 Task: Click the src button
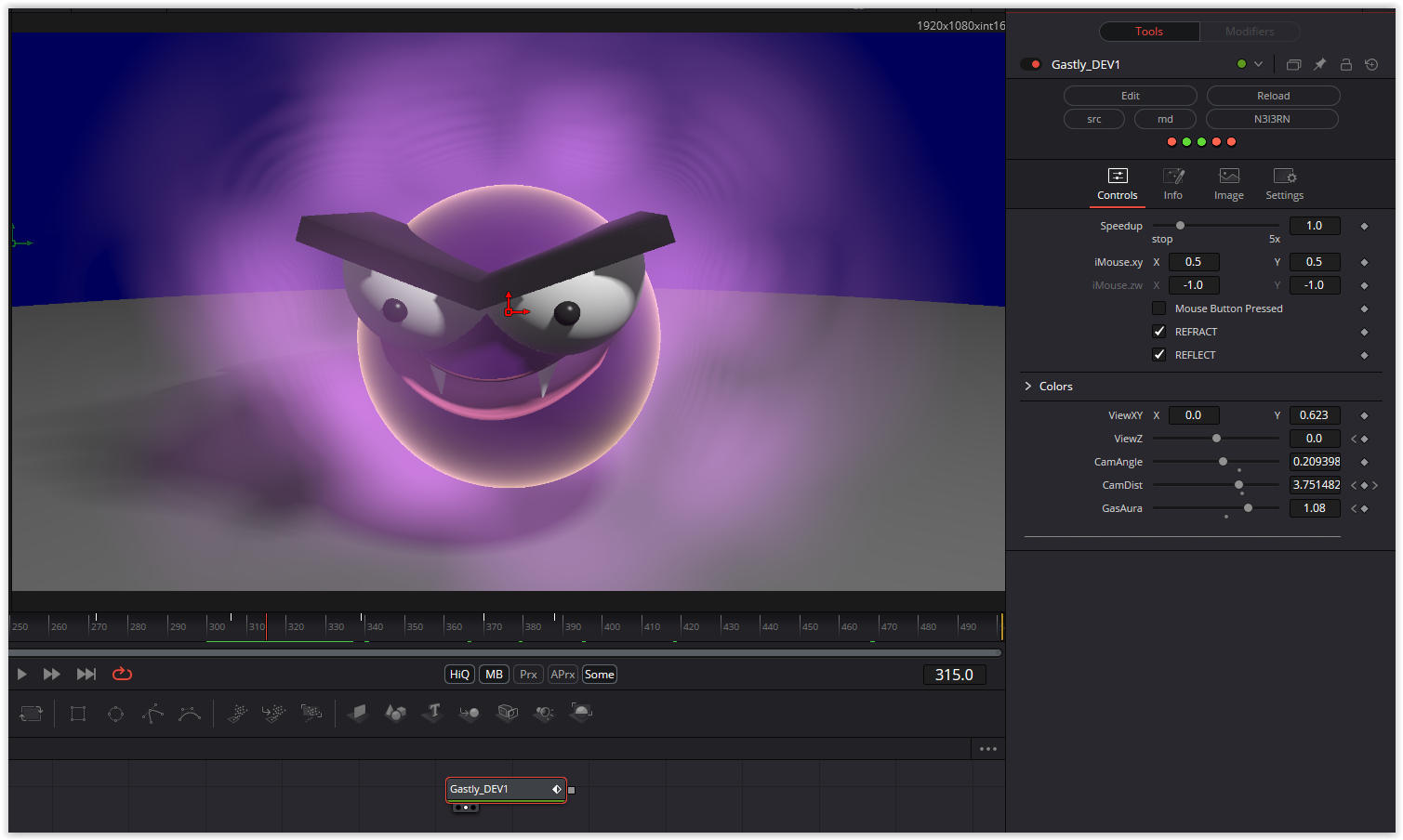1094,119
